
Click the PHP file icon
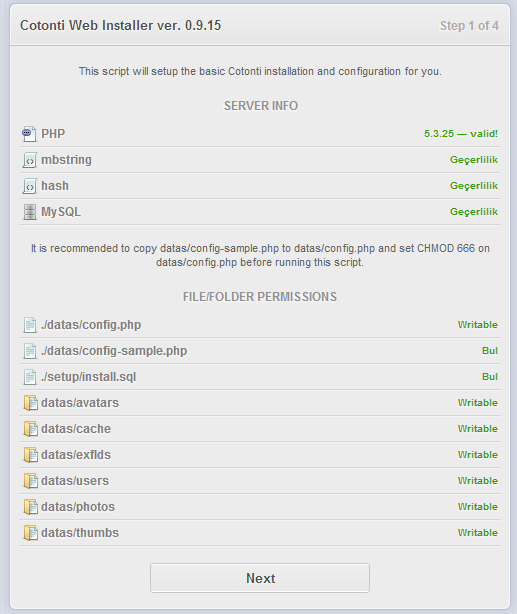click(x=29, y=134)
